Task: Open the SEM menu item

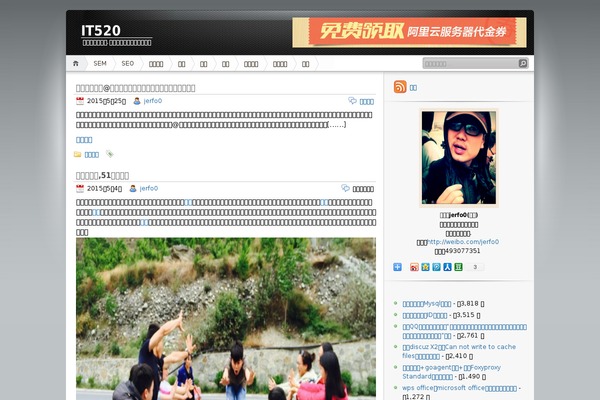Action: click(100, 64)
